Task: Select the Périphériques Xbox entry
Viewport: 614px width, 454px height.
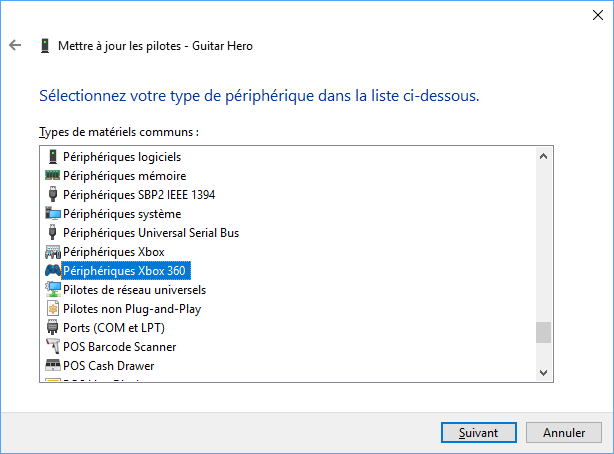Action: [x=114, y=251]
